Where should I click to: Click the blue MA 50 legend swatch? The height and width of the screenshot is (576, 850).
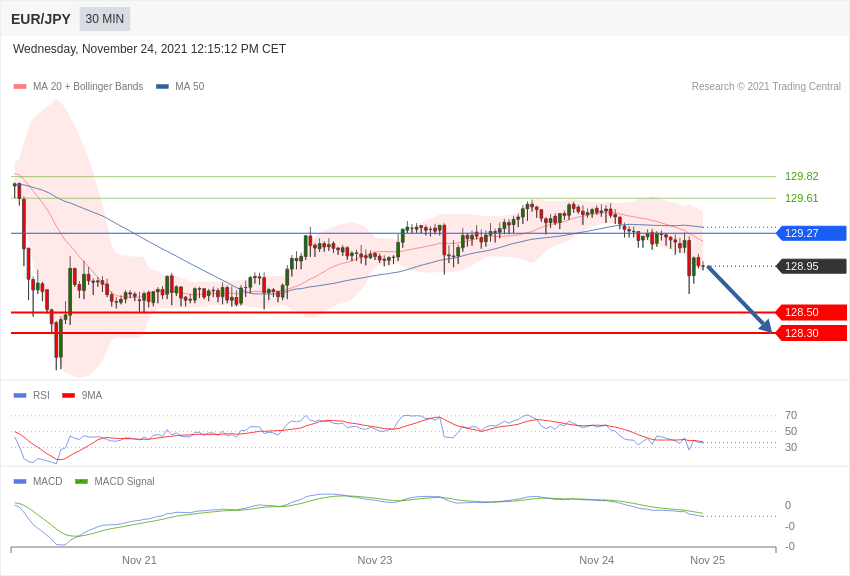click(x=162, y=87)
